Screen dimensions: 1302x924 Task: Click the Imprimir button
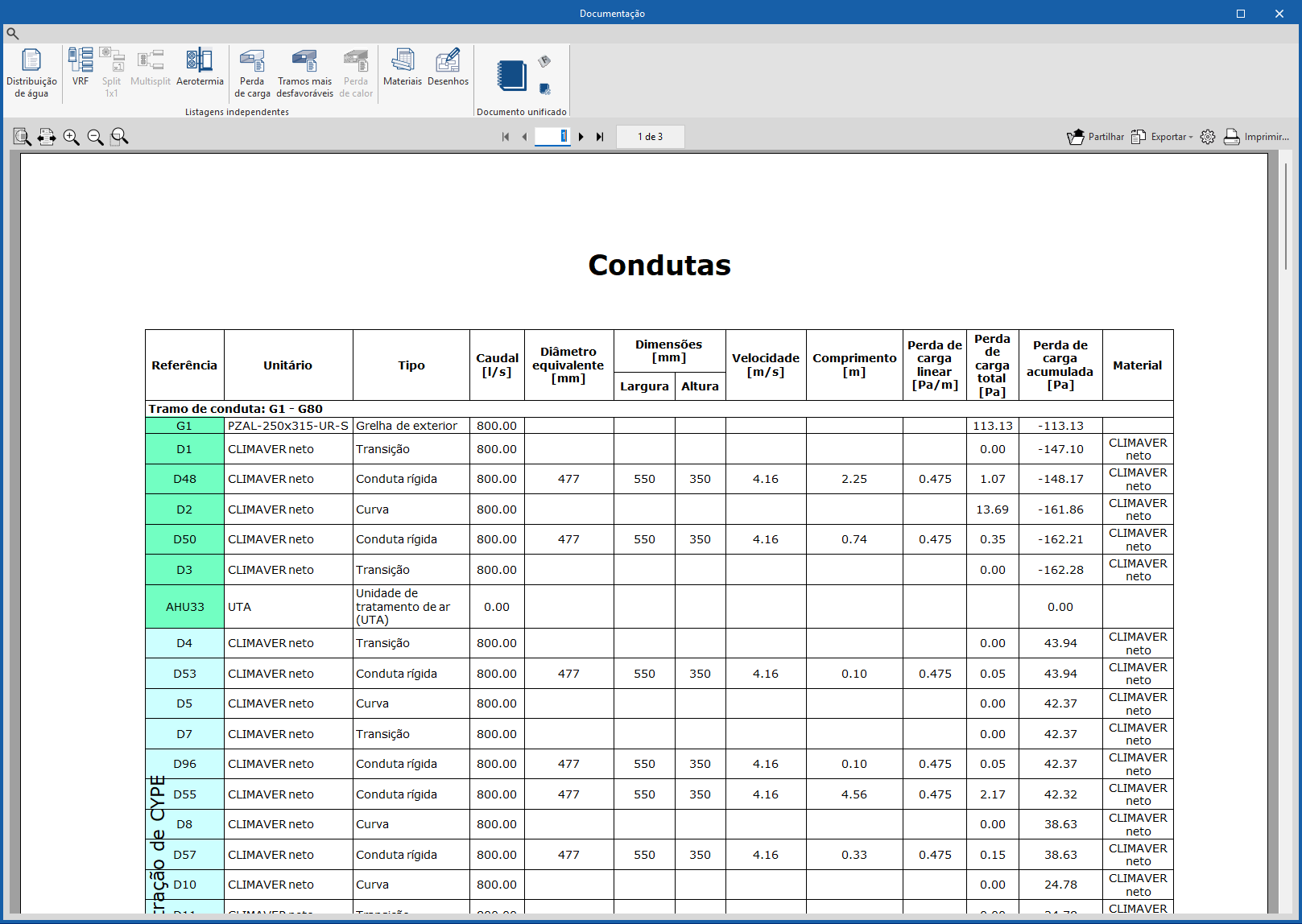[x=1256, y=137]
